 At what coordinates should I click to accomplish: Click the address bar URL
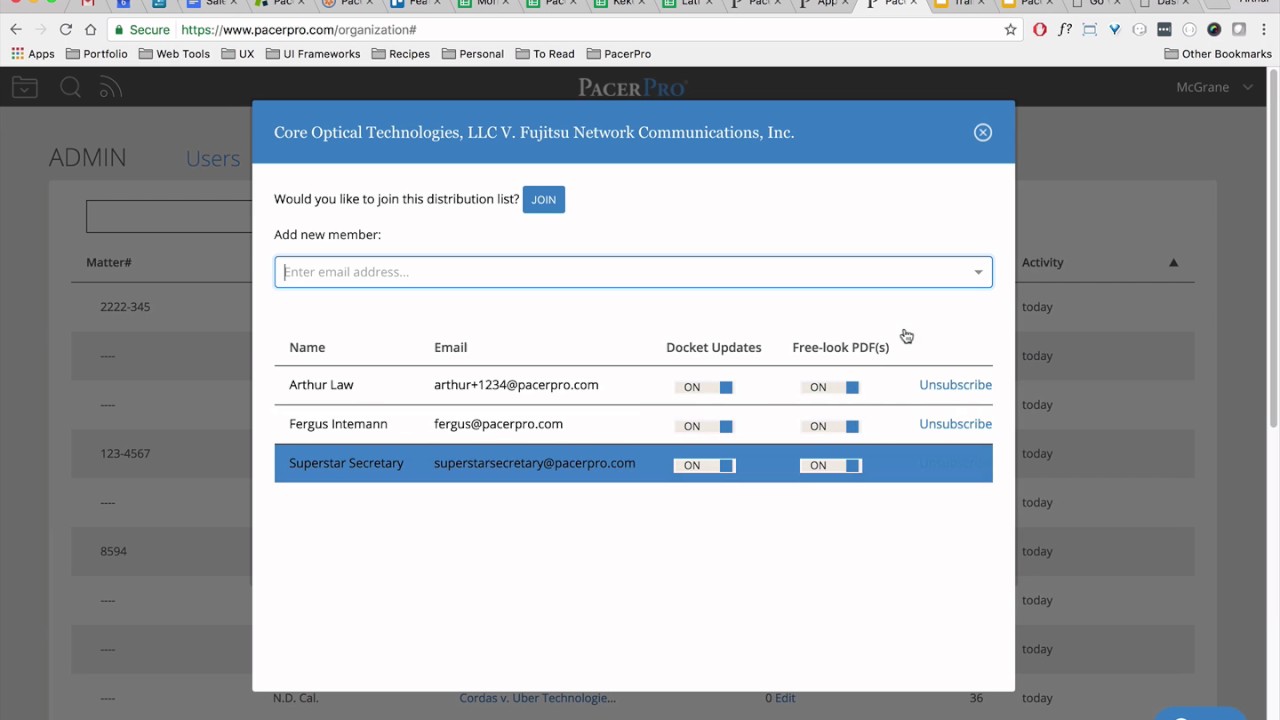pyautogui.click(x=299, y=30)
